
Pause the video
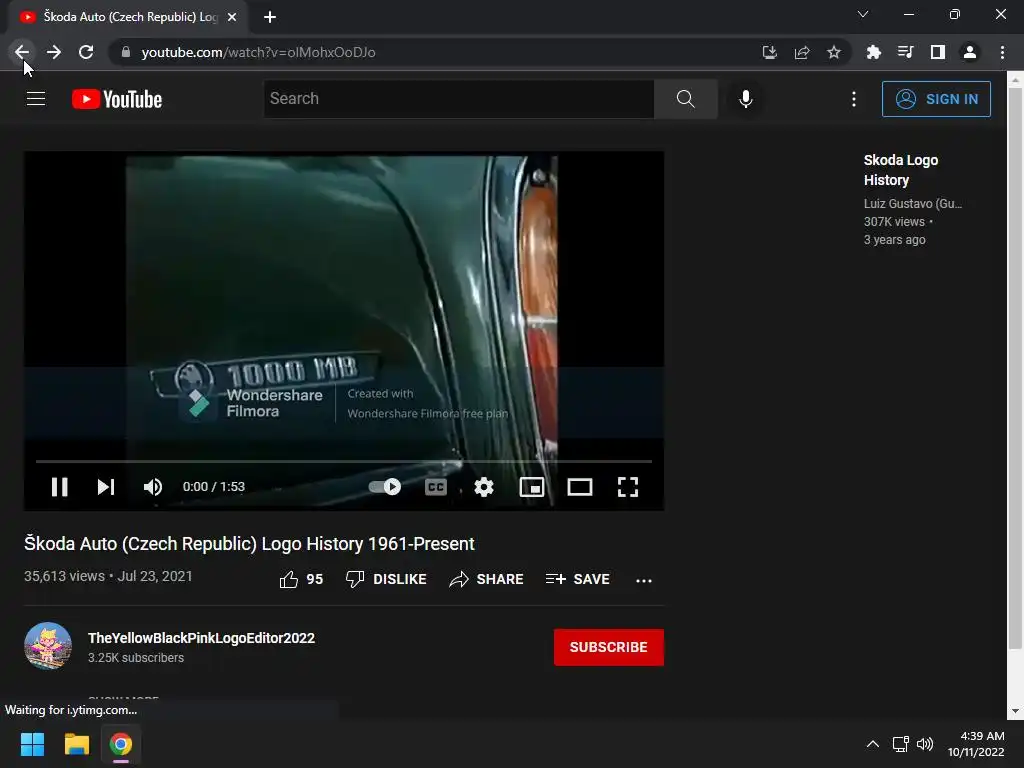(x=59, y=487)
